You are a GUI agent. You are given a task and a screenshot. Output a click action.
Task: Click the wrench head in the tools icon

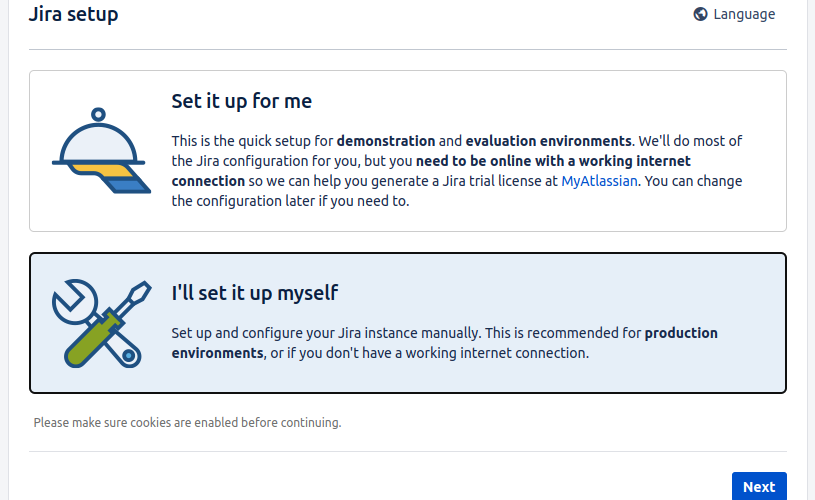[x=73, y=302]
